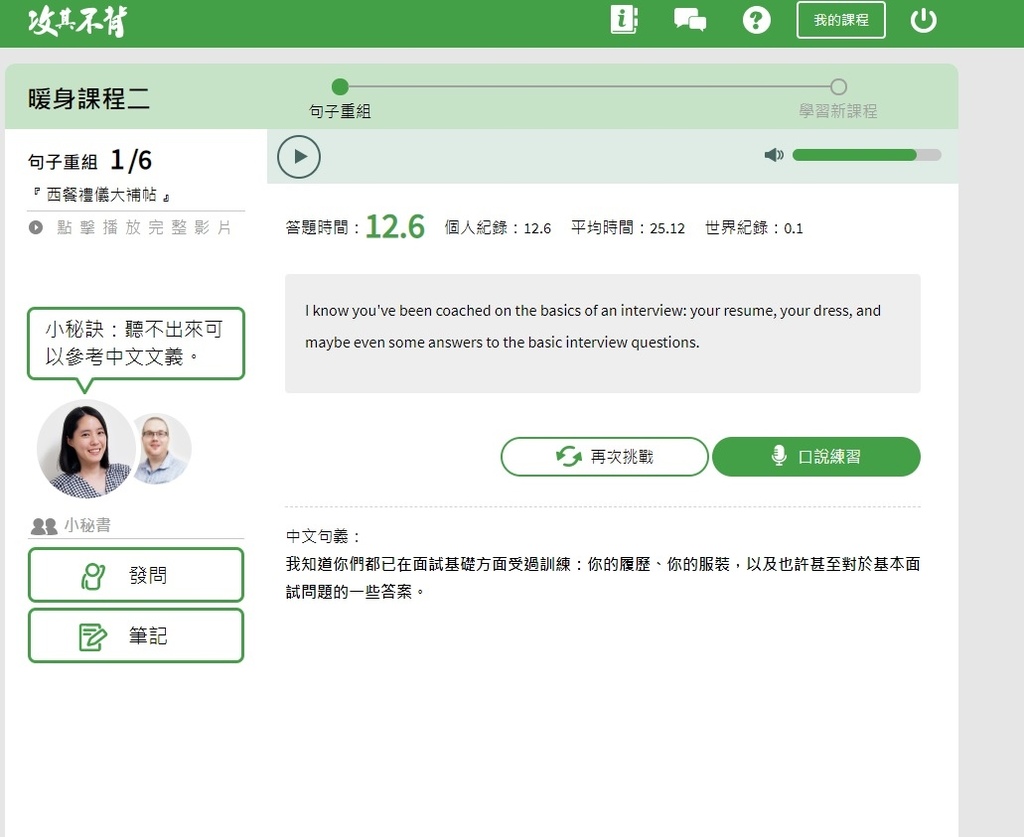The height and width of the screenshot is (837, 1024).
Task: Click 點擊播放完整影片 link
Action: click(144, 227)
